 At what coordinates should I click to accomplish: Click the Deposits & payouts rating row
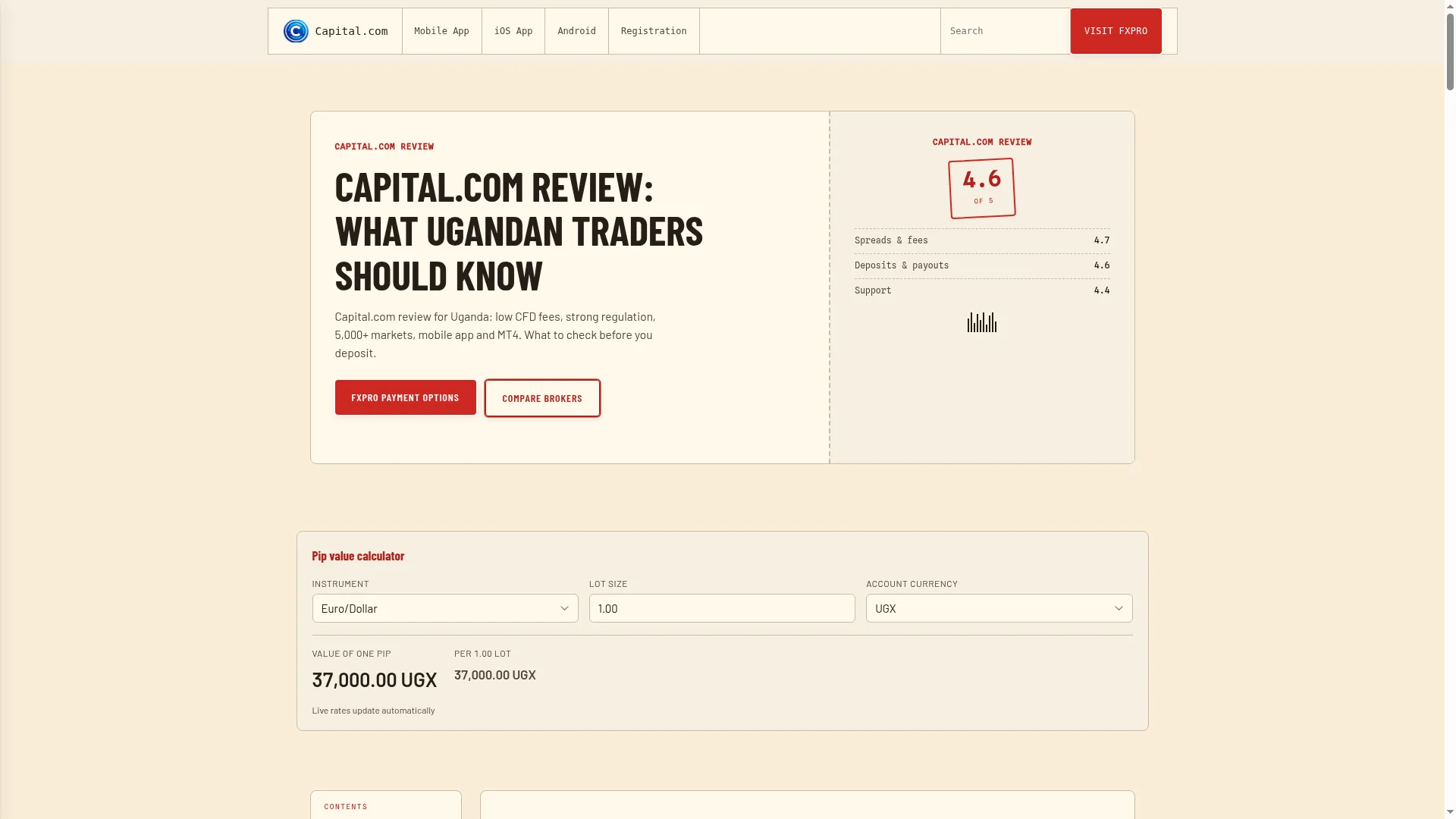pos(982,265)
